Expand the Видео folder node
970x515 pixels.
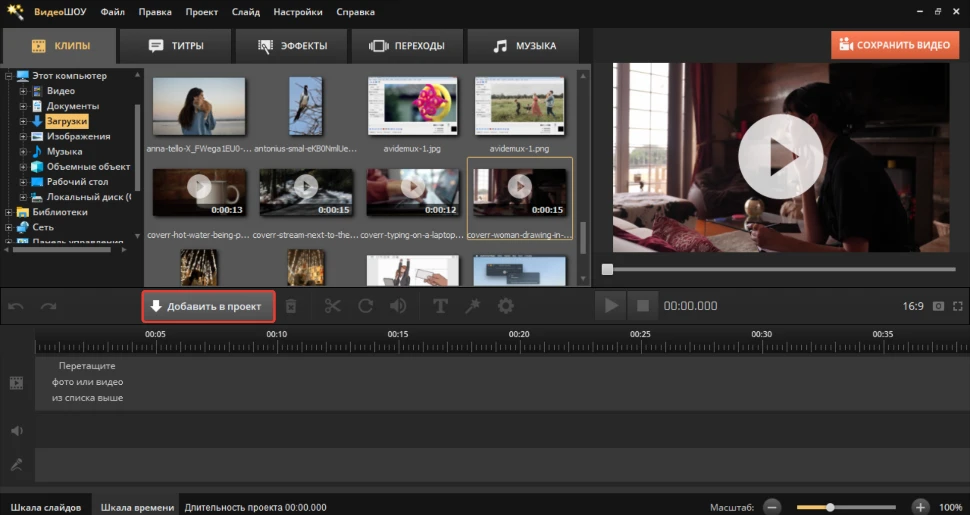pos(23,91)
